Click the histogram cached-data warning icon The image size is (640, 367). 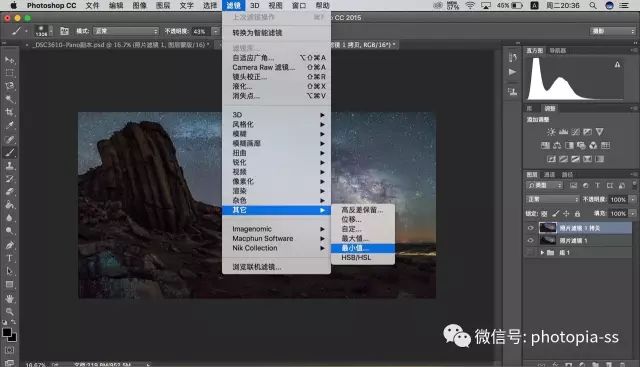point(617,65)
